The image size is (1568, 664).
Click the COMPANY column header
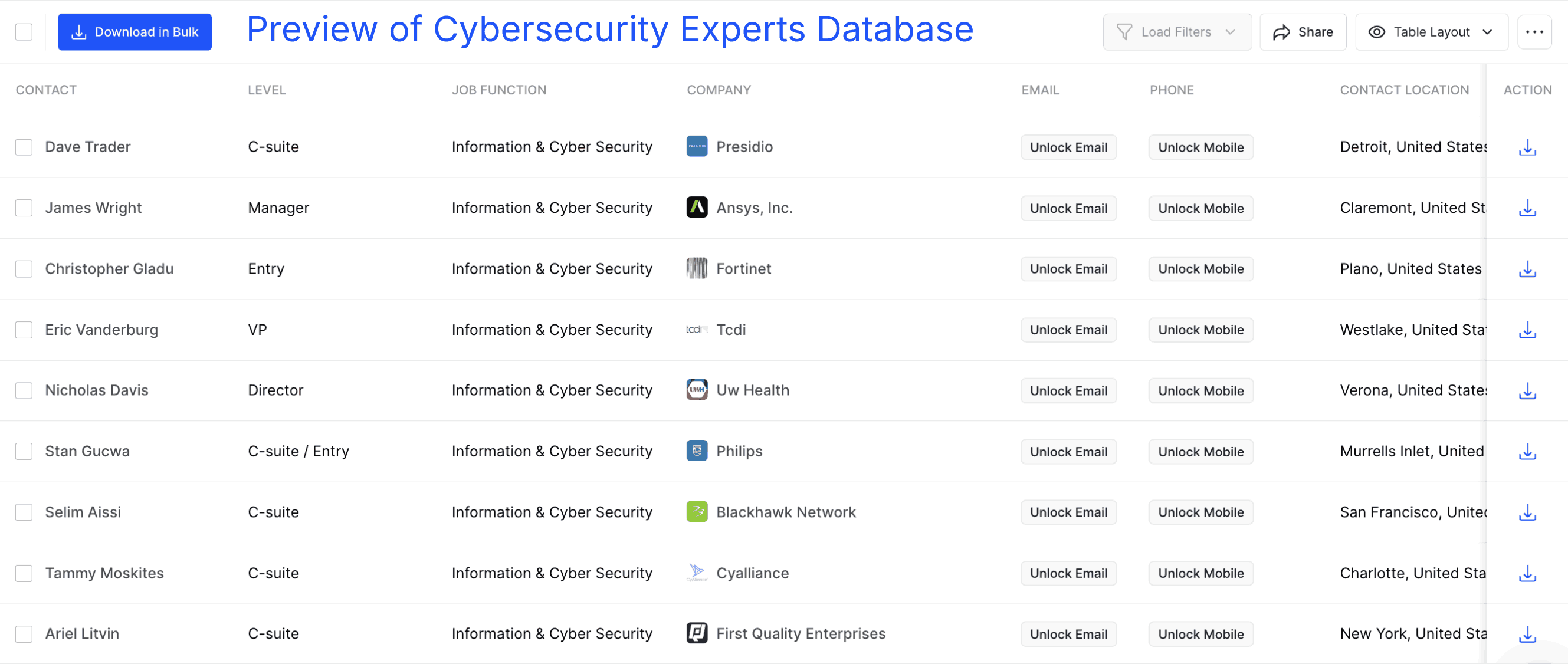pyautogui.click(x=719, y=90)
